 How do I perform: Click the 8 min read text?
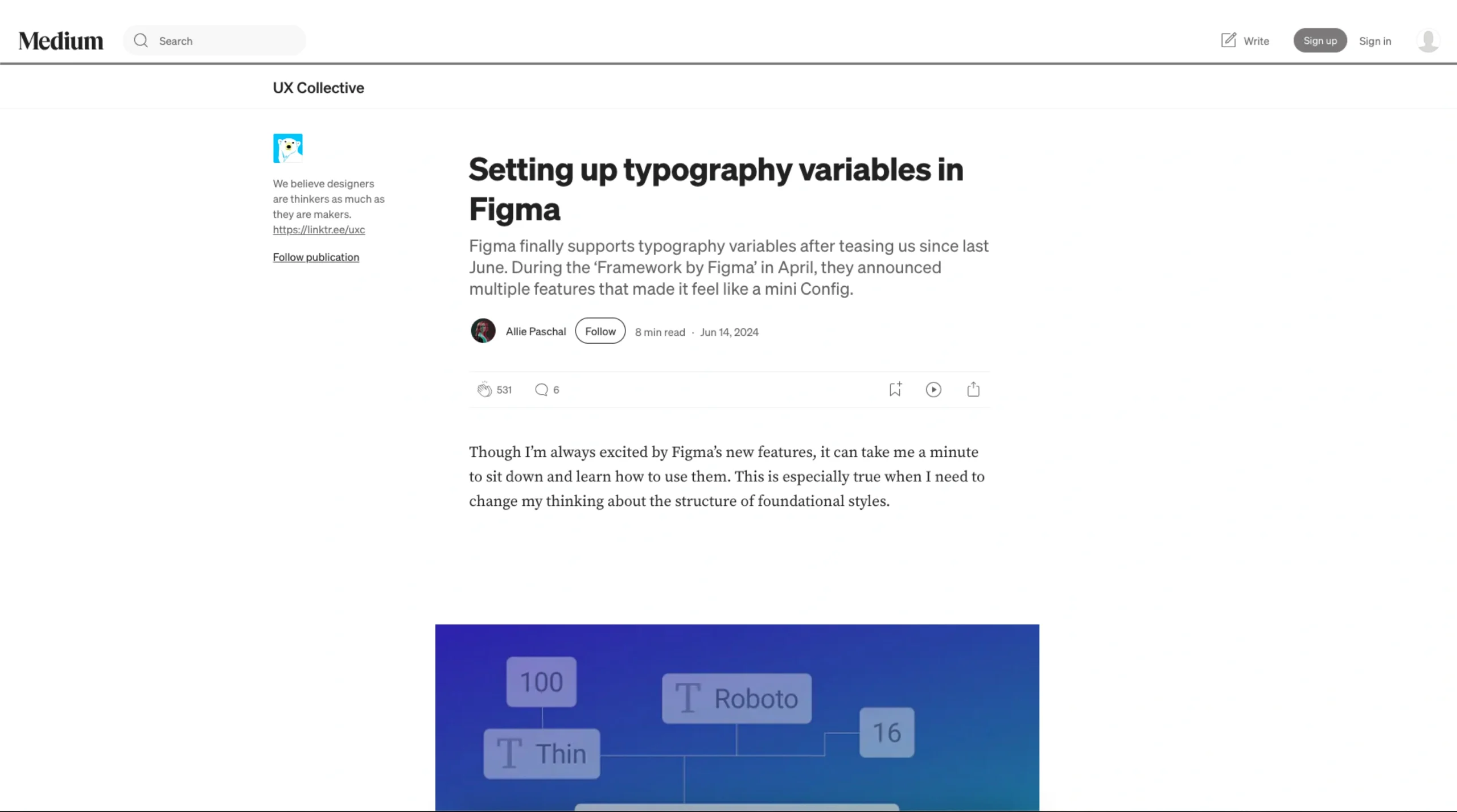pyautogui.click(x=660, y=332)
